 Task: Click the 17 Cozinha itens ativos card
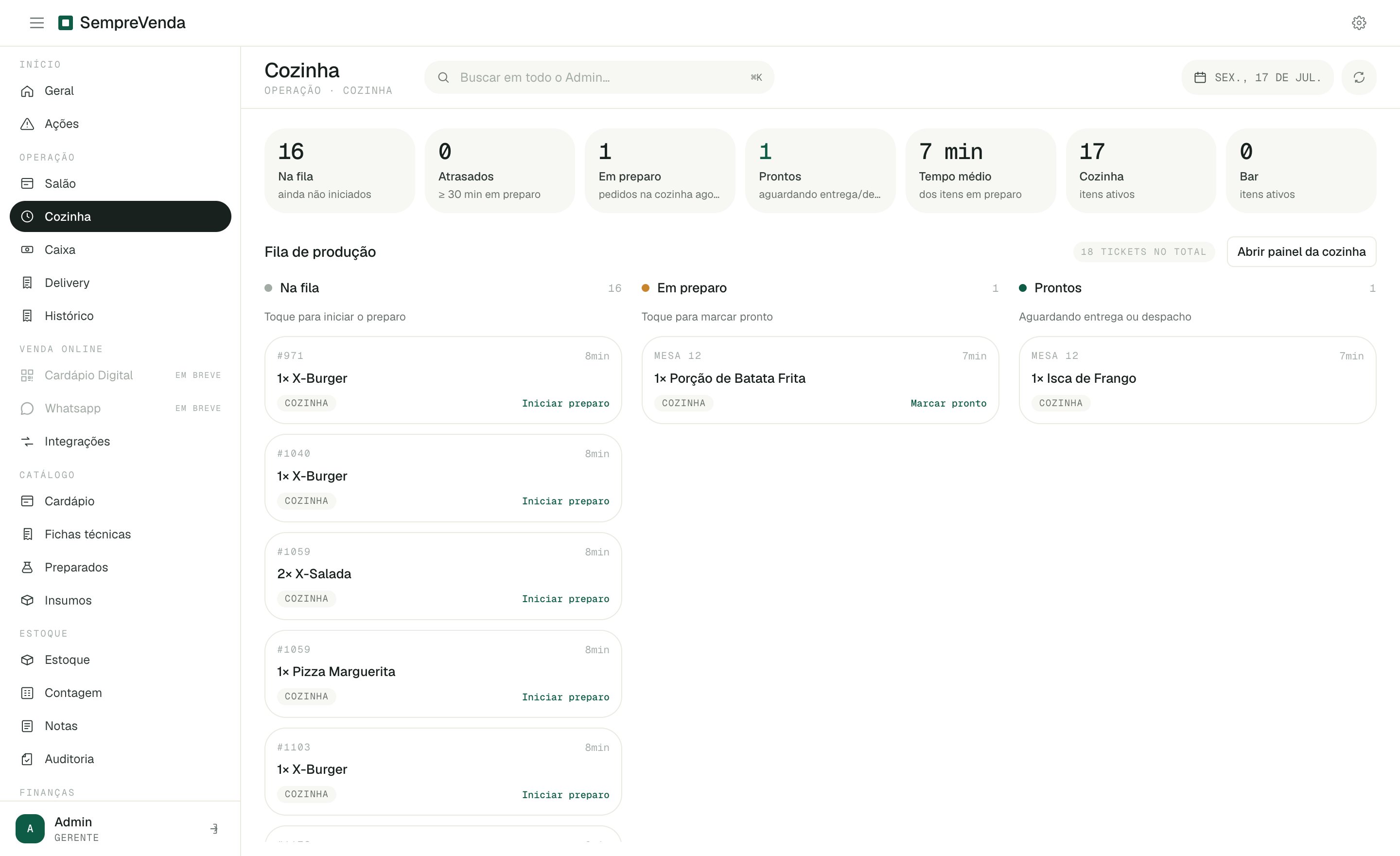point(1140,171)
